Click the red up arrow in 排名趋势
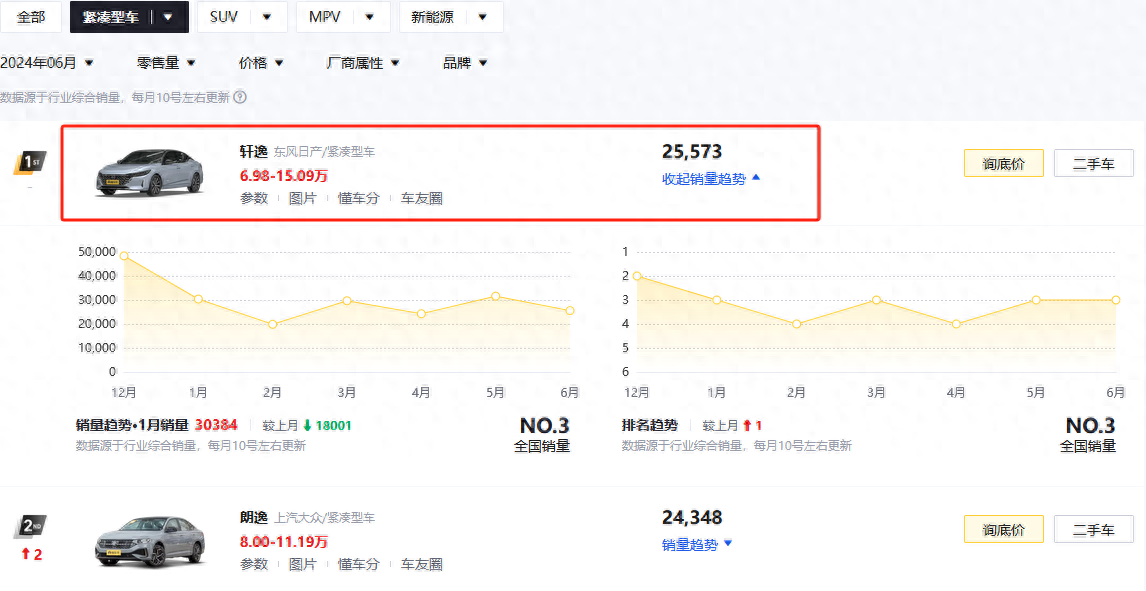Viewport: 1146px width, 591px height. click(x=746, y=425)
